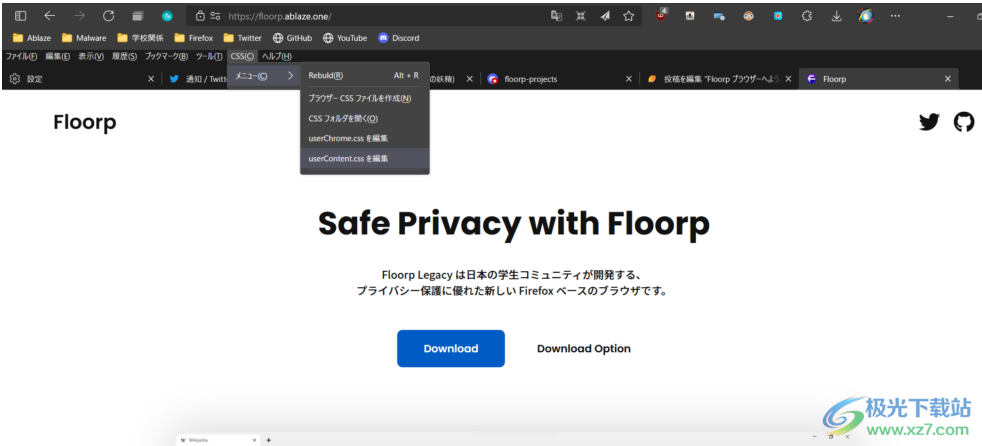Open the 編集(E) menu

(x=58, y=56)
